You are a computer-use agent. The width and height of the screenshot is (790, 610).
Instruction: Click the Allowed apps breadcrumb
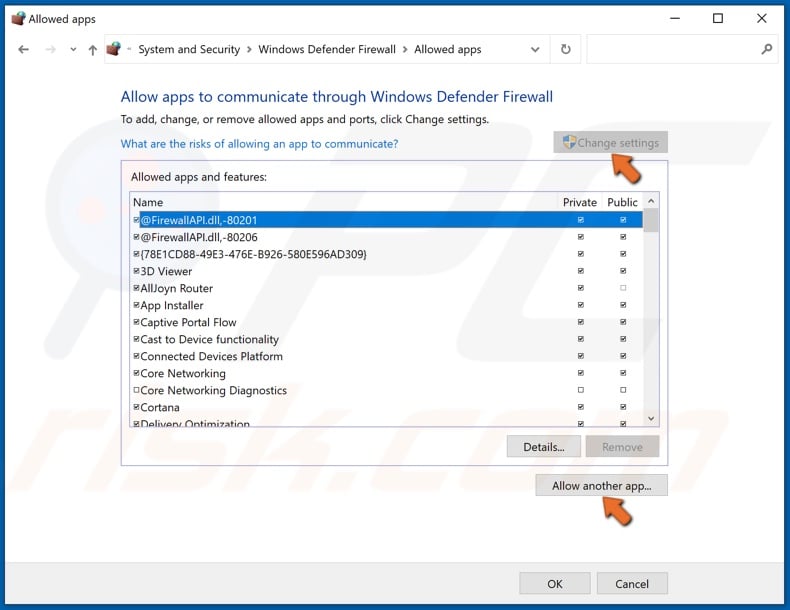pos(448,49)
